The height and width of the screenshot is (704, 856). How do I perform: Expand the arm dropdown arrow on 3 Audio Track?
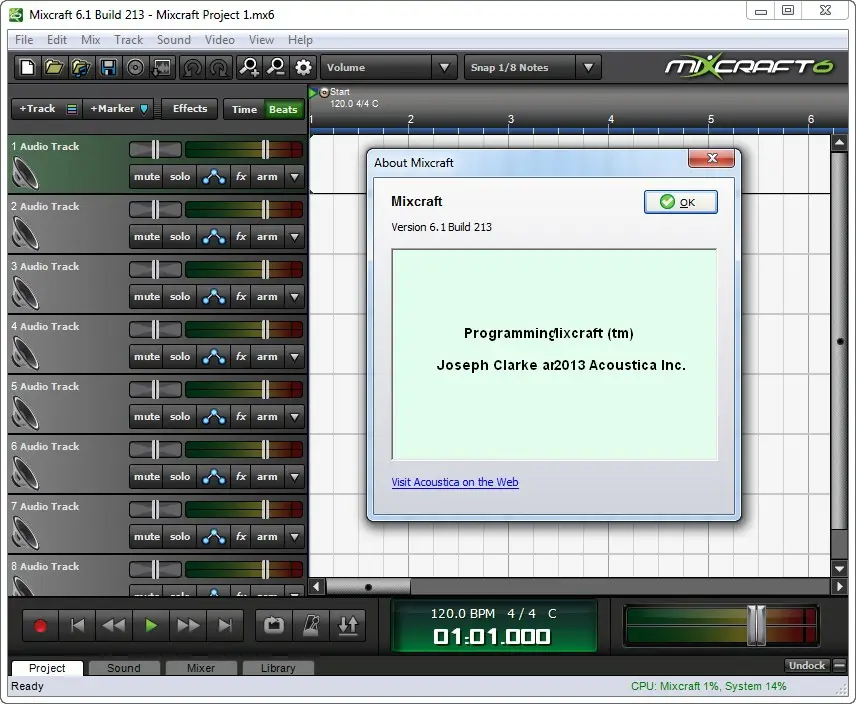tap(294, 297)
